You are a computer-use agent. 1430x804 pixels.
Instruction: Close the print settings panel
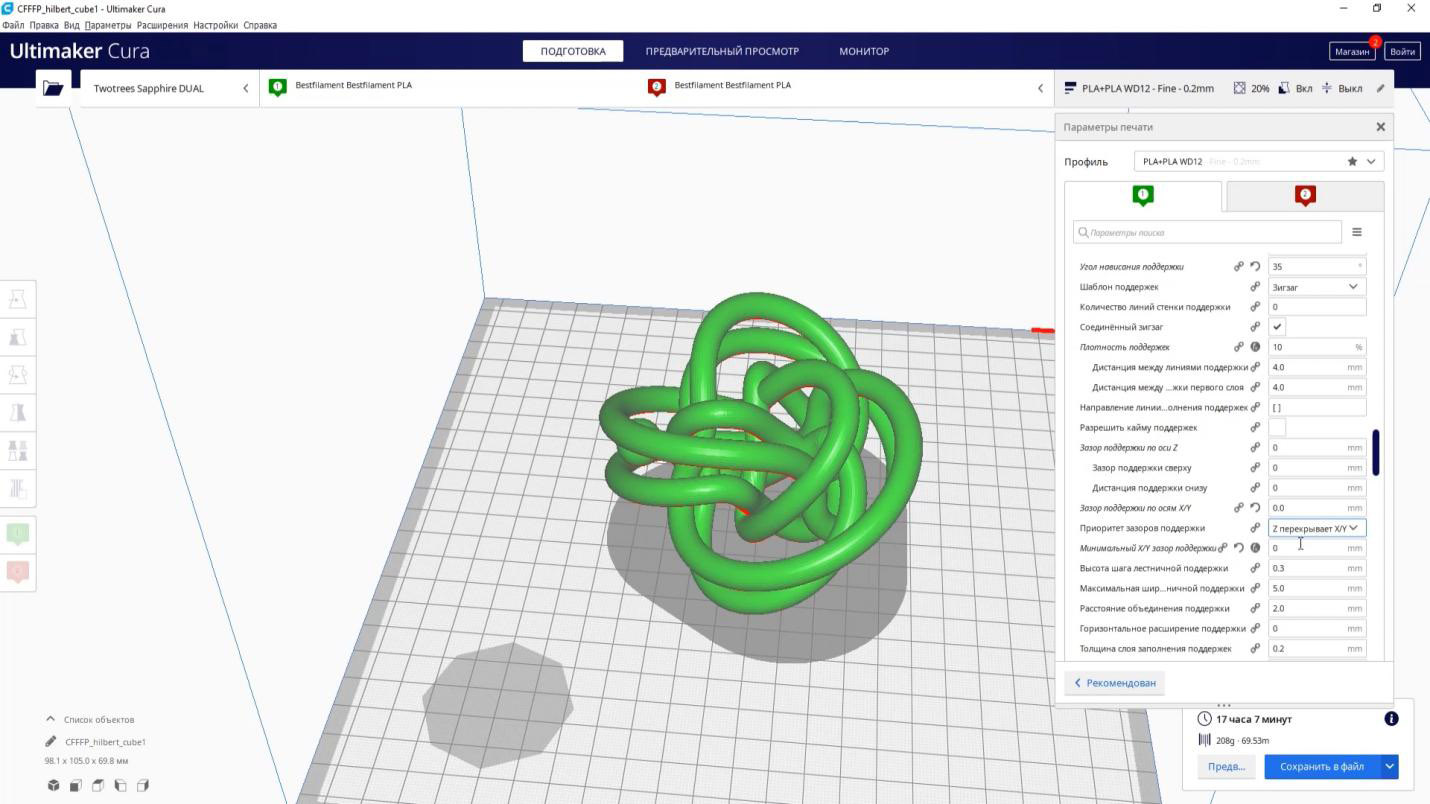point(1380,127)
